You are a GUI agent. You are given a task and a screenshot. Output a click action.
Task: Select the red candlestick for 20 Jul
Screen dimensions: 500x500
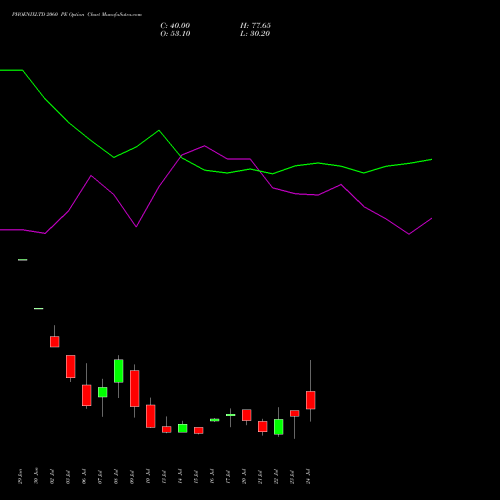tap(247, 415)
